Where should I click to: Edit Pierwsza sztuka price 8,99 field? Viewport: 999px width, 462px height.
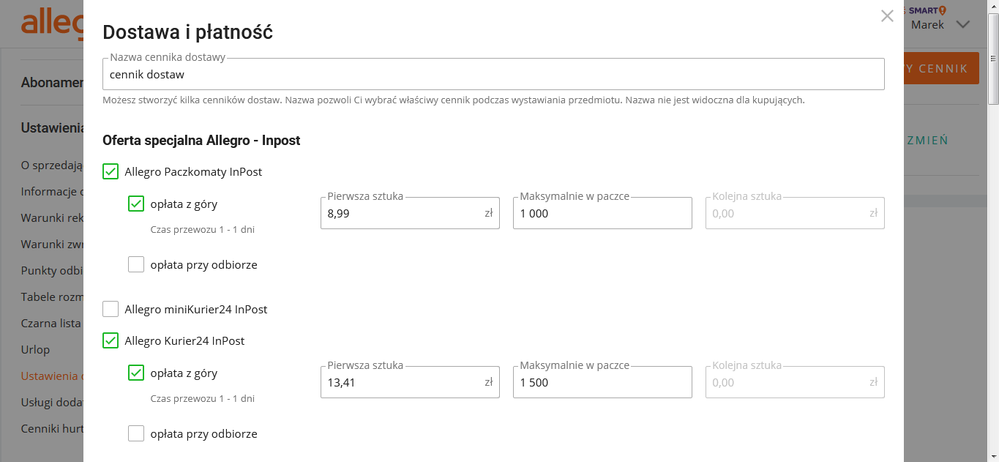click(400, 213)
